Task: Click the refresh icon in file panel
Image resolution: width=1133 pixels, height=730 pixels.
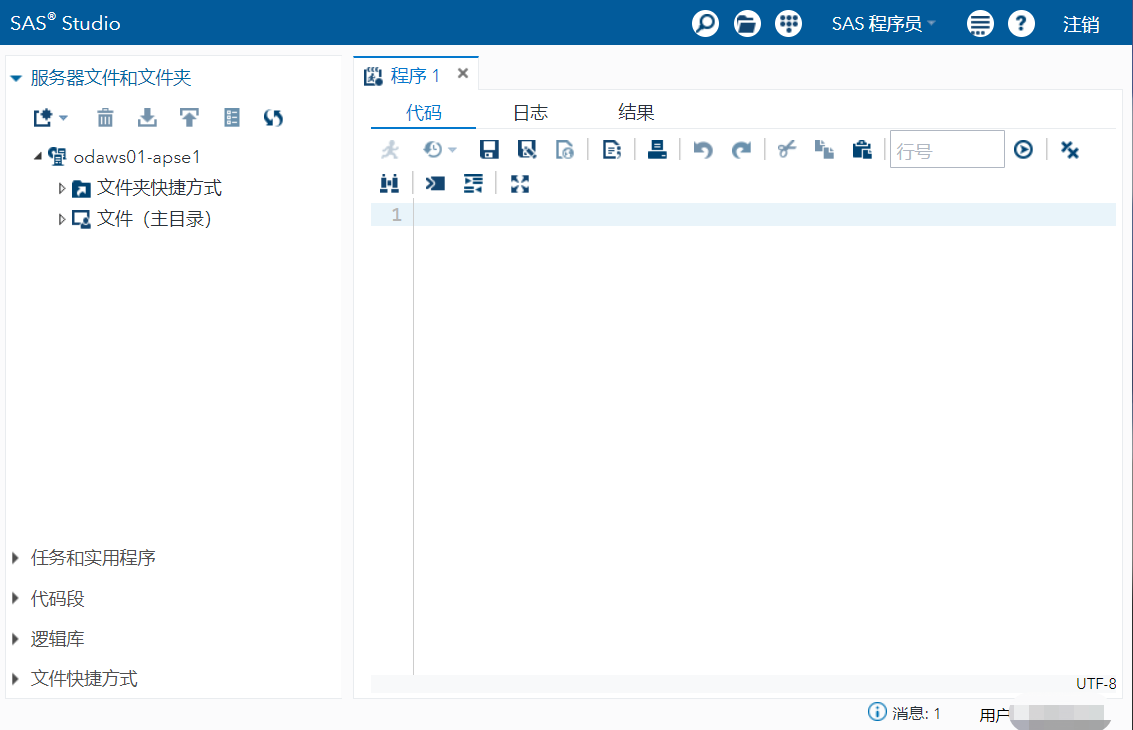Action: (x=273, y=117)
